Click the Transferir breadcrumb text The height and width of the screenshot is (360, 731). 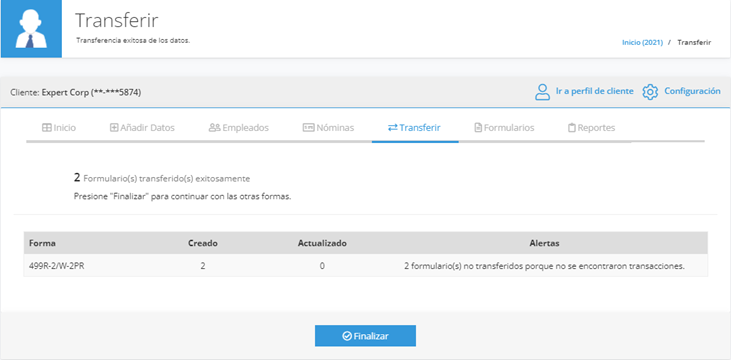click(694, 42)
